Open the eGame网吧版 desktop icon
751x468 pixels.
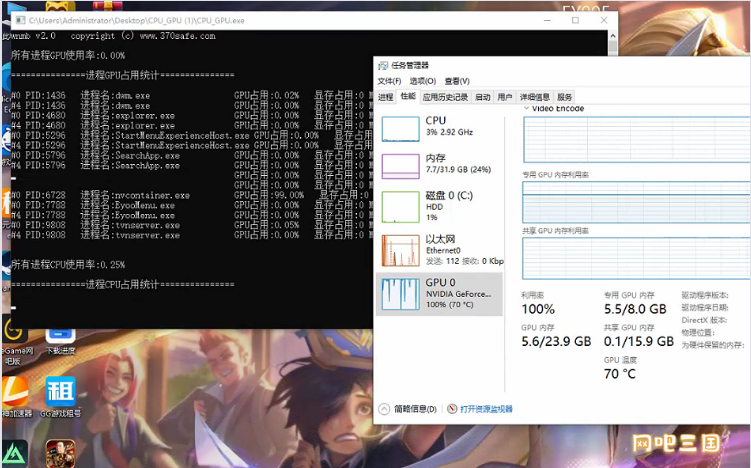14,341
